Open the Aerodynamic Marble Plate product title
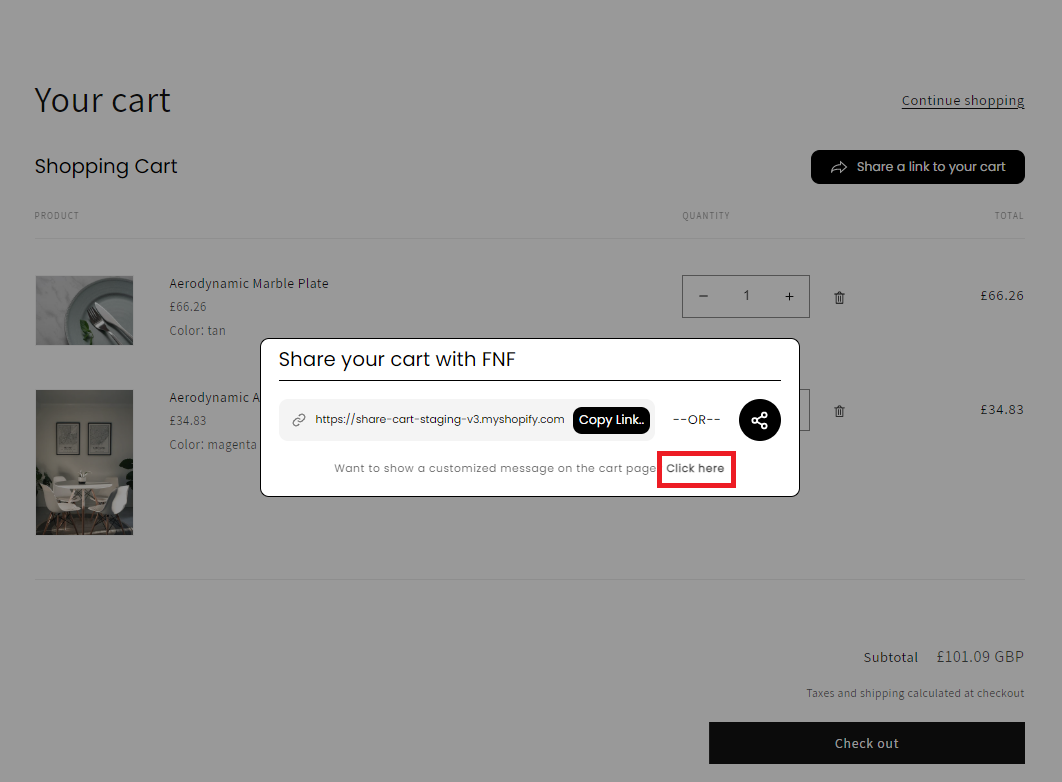The image size is (1062, 782). [x=248, y=283]
